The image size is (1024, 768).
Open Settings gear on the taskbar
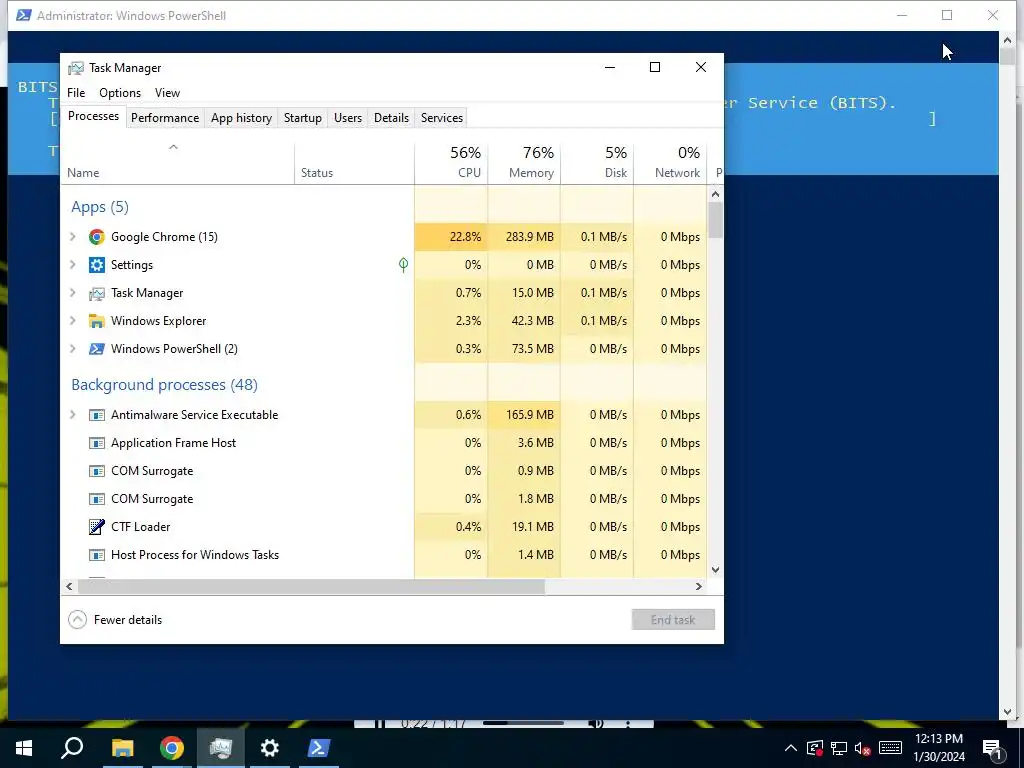(270, 748)
